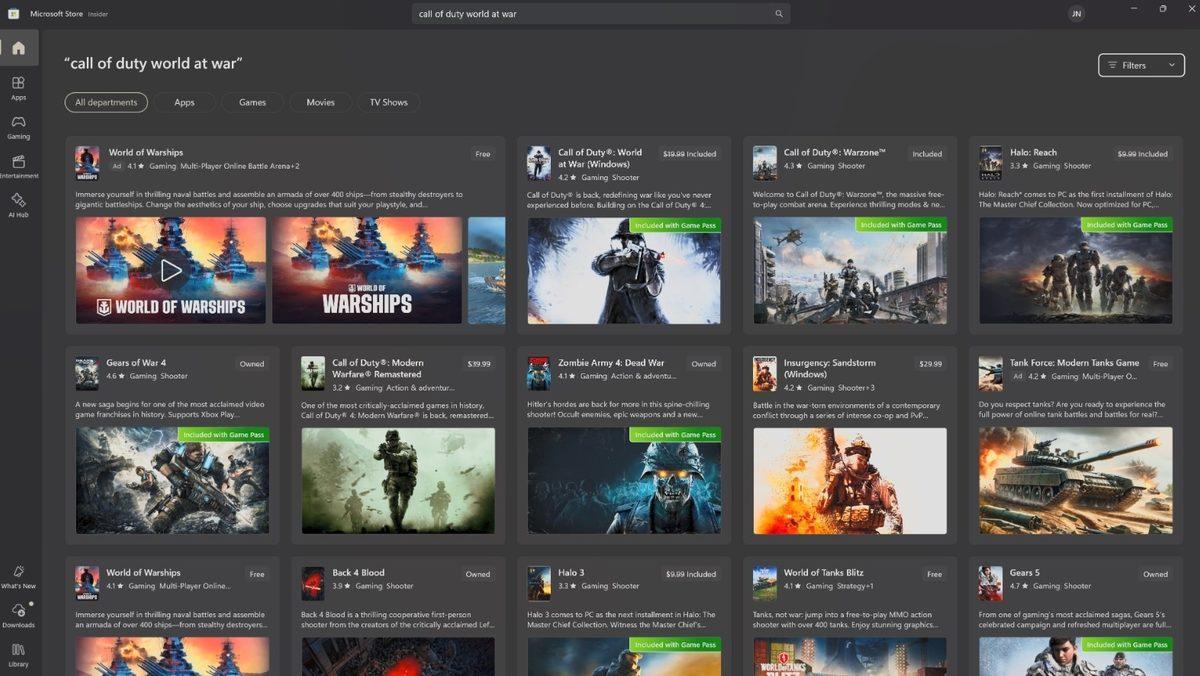The width and height of the screenshot is (1200, 676).
Task: Open AI Hub from the sidebar
Action: point(18,207)
